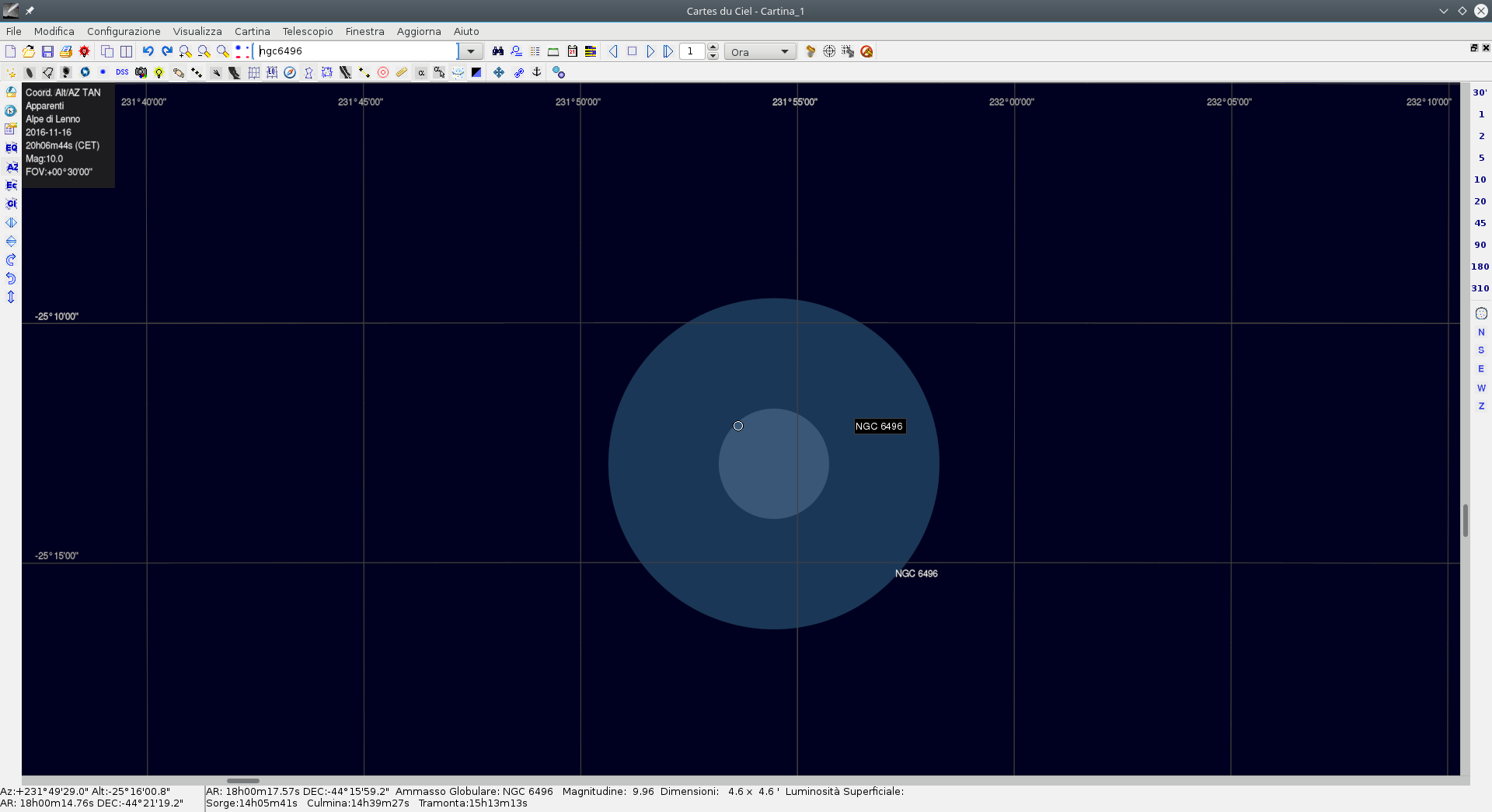This screenshot has height=812, width=1492.
Task: Click the time step value field
Action: (x=692, y=51)
